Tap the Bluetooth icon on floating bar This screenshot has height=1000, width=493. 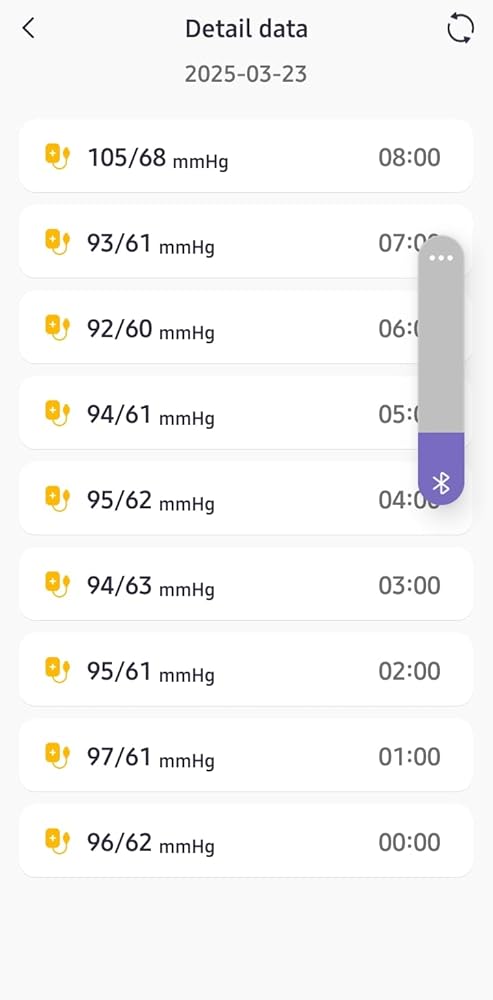pos(441,483)
